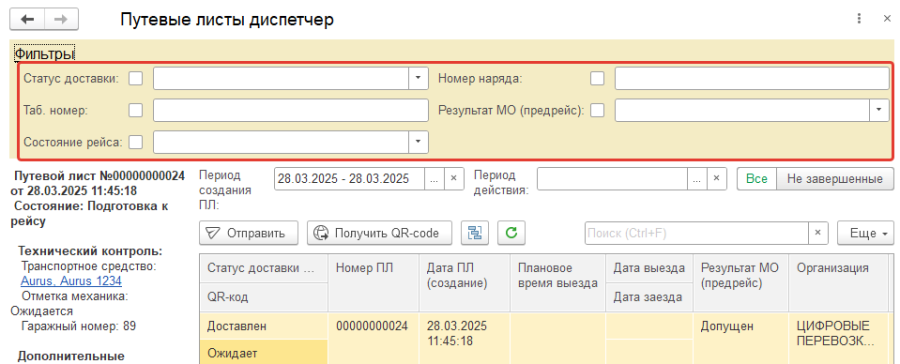Click the Дата выезда column header
The width and height of the screenshot is (900, 364).
click(649, 268)
